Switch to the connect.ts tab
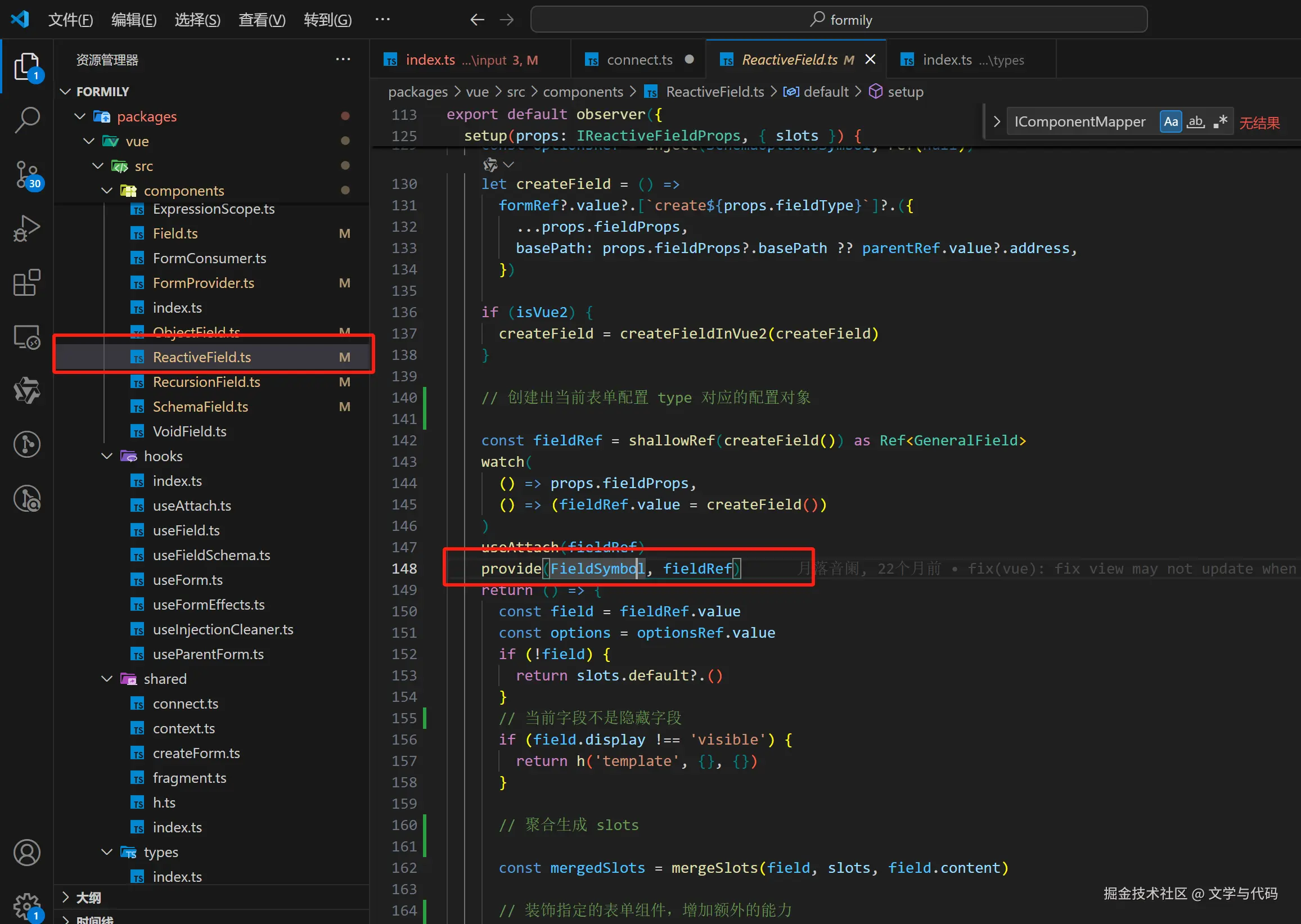Image resolution: width=1301 pixels, height=924 pixels. point(639,60)
